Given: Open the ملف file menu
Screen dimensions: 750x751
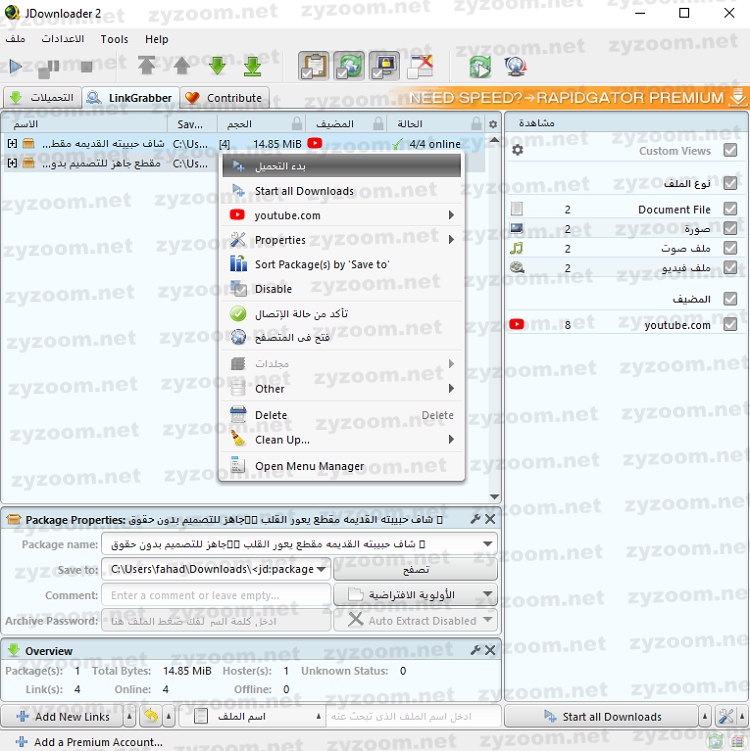Looking at the screenshot, I should coord(15,39).
